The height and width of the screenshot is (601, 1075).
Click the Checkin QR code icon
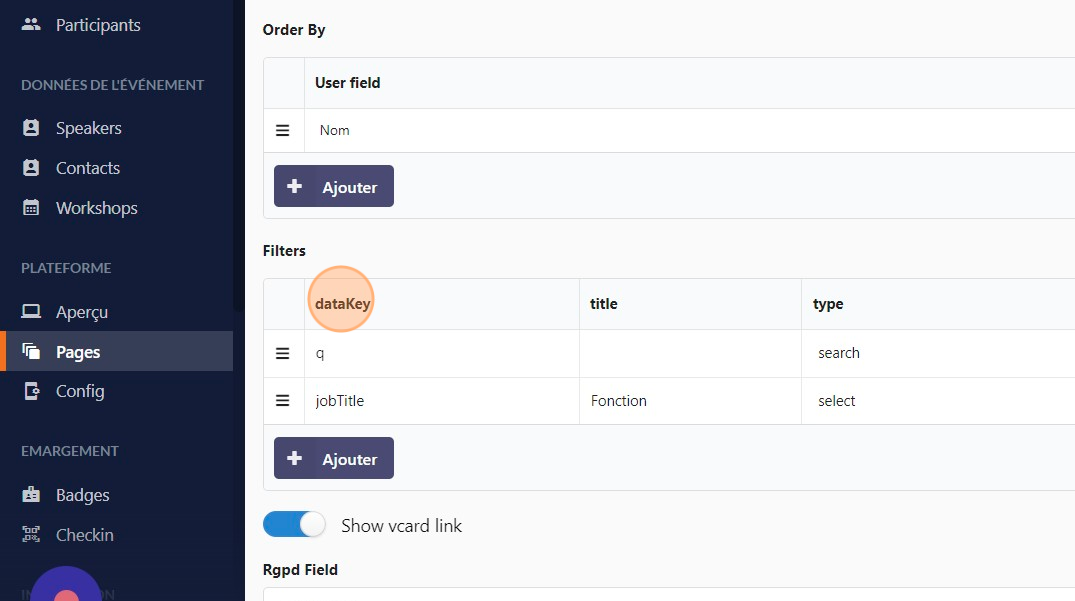31,535
